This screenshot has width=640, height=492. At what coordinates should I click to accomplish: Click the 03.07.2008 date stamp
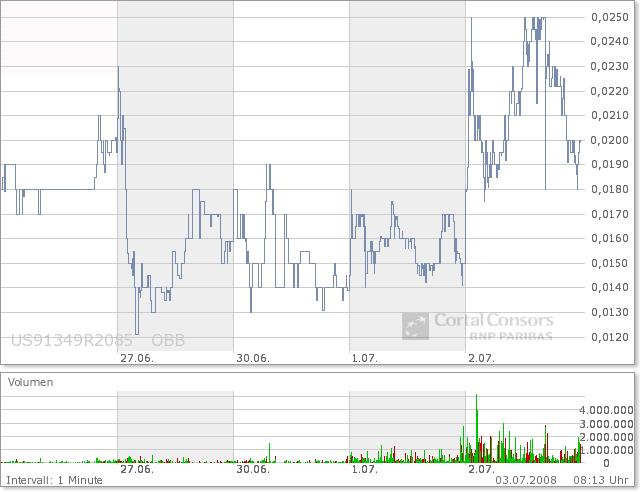(x=526, y=480)
